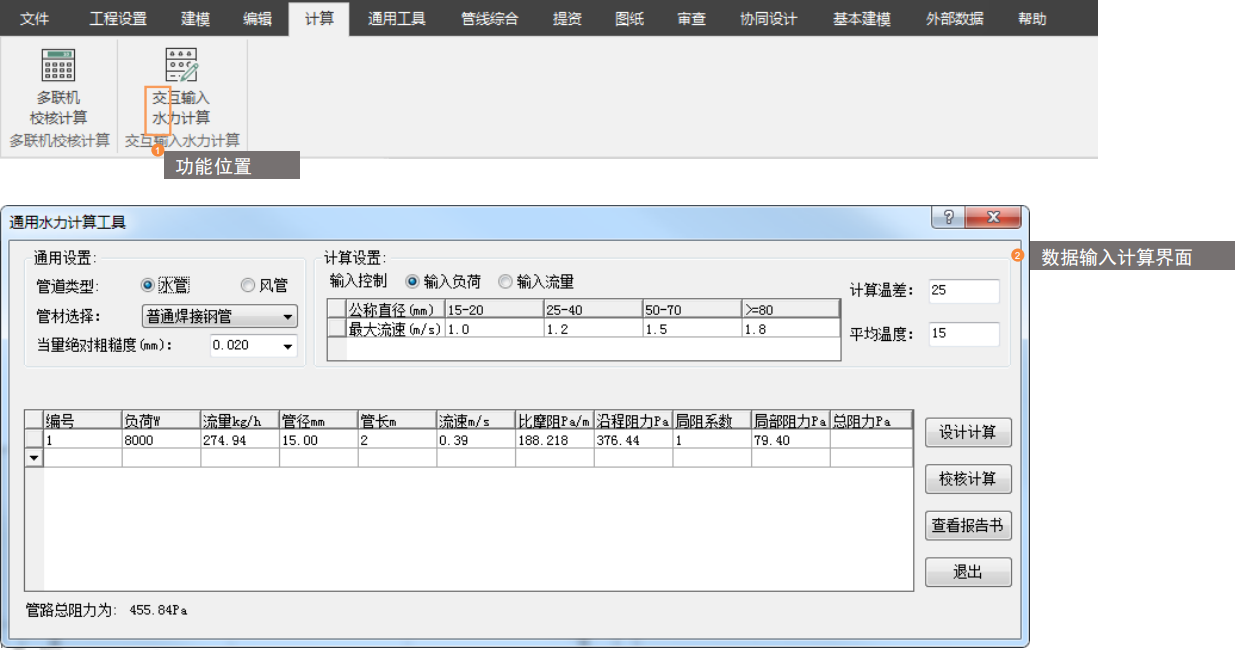Open the 交互输入水力计算 tool icon
This screenshot has width=1242, height=650.
181,66
